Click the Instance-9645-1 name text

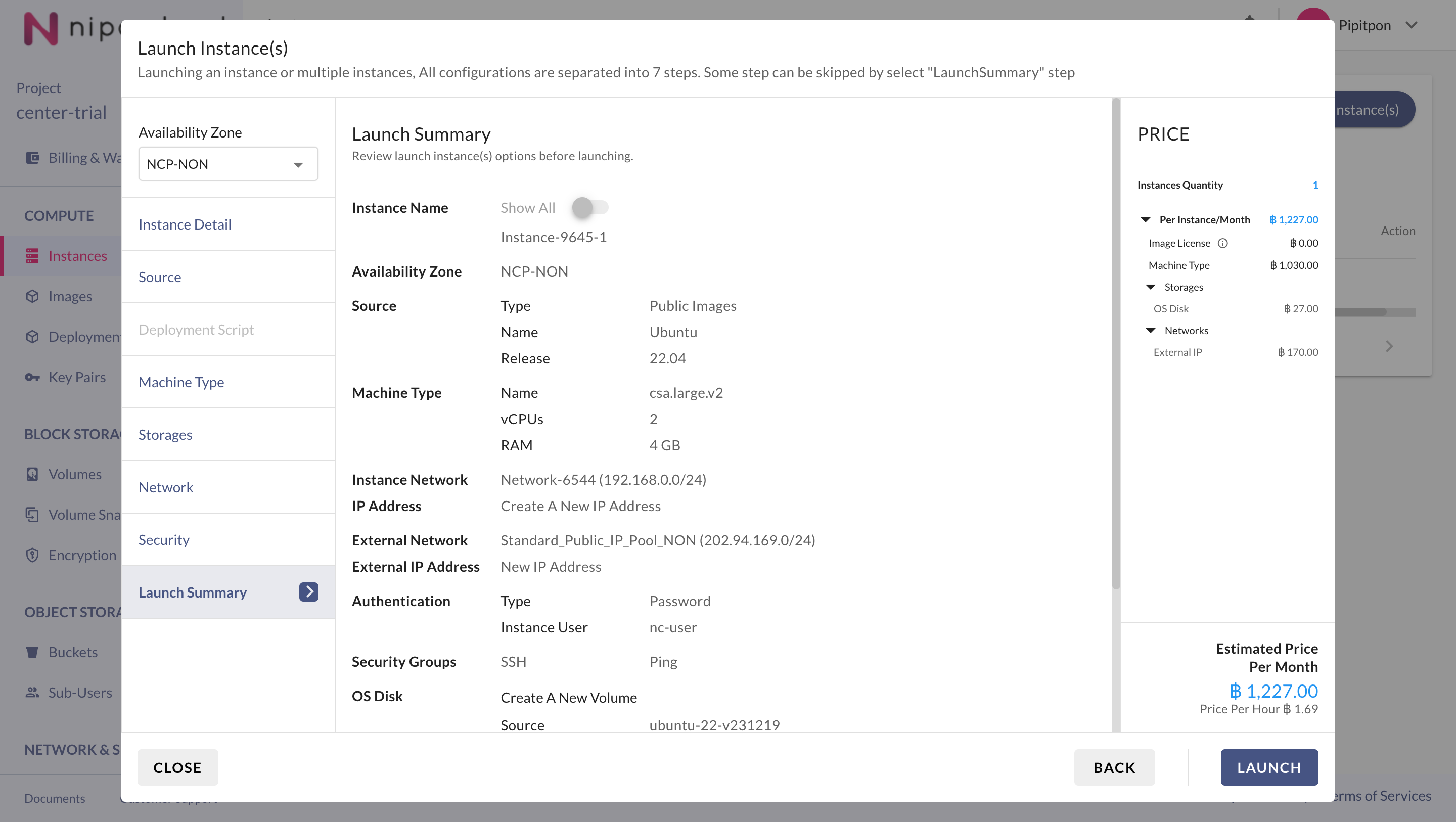[x=554, y=238]
